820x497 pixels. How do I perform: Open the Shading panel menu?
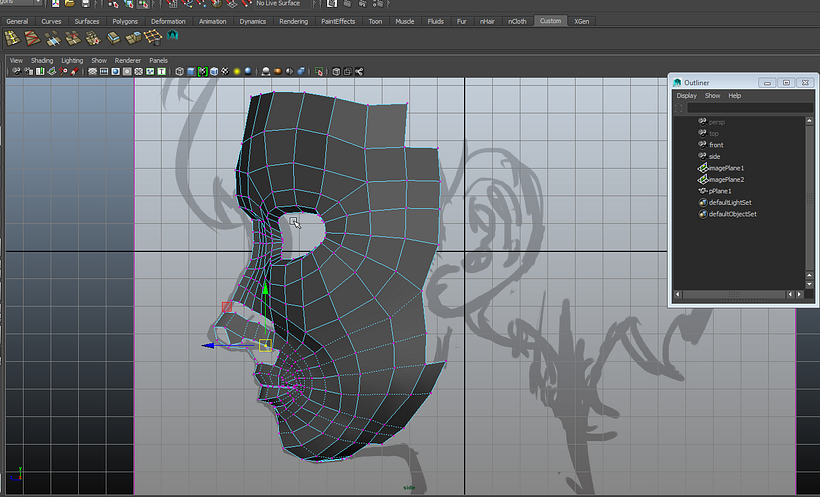[42, 60]
